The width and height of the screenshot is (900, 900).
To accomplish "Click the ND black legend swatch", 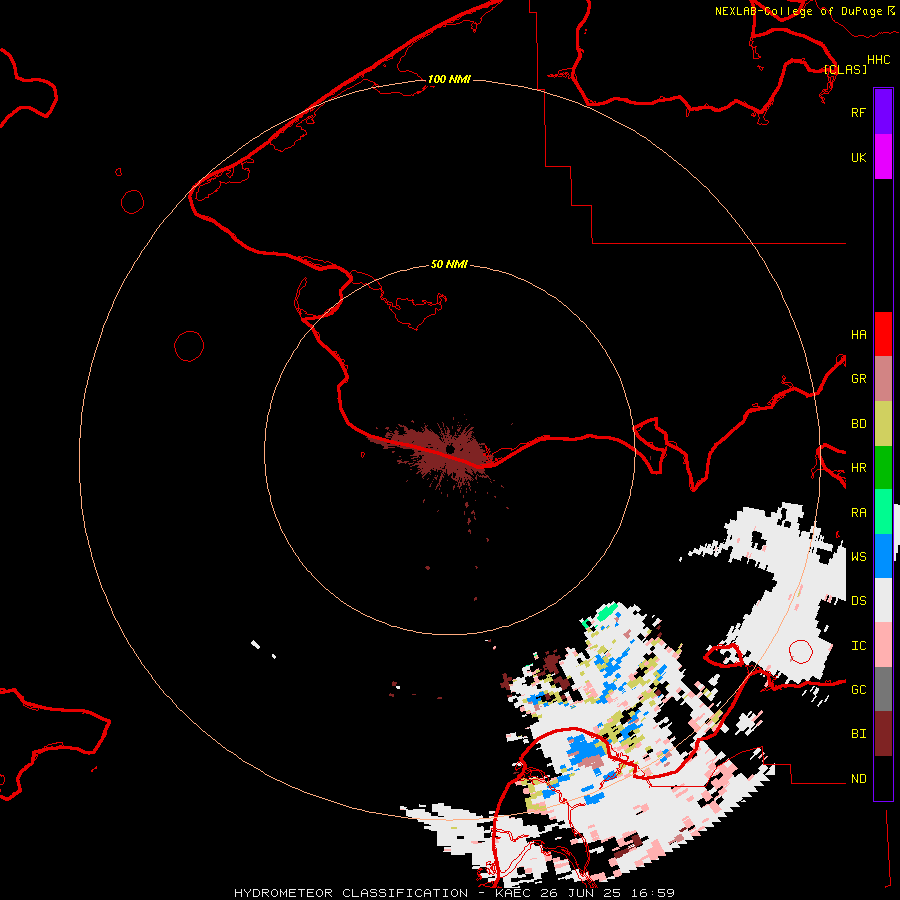I will click(x=883, y=778).
